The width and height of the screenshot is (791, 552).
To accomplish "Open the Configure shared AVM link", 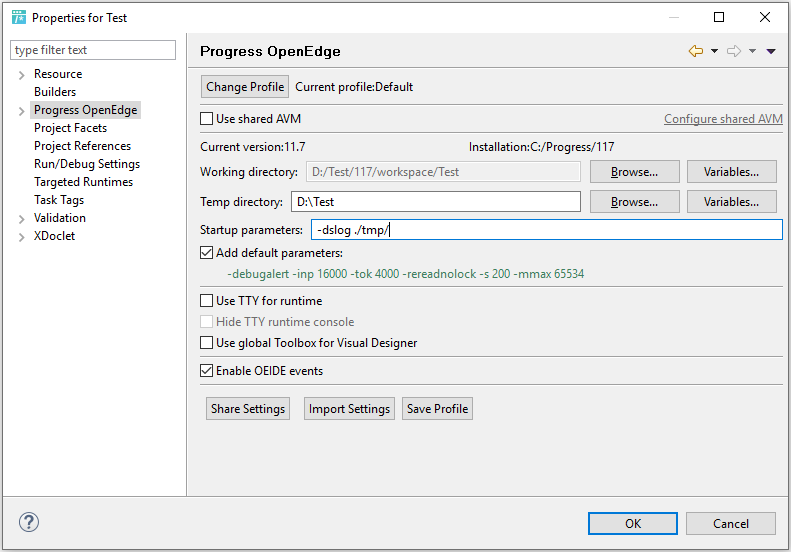I will pyautogui.click(x=723, y=119).
